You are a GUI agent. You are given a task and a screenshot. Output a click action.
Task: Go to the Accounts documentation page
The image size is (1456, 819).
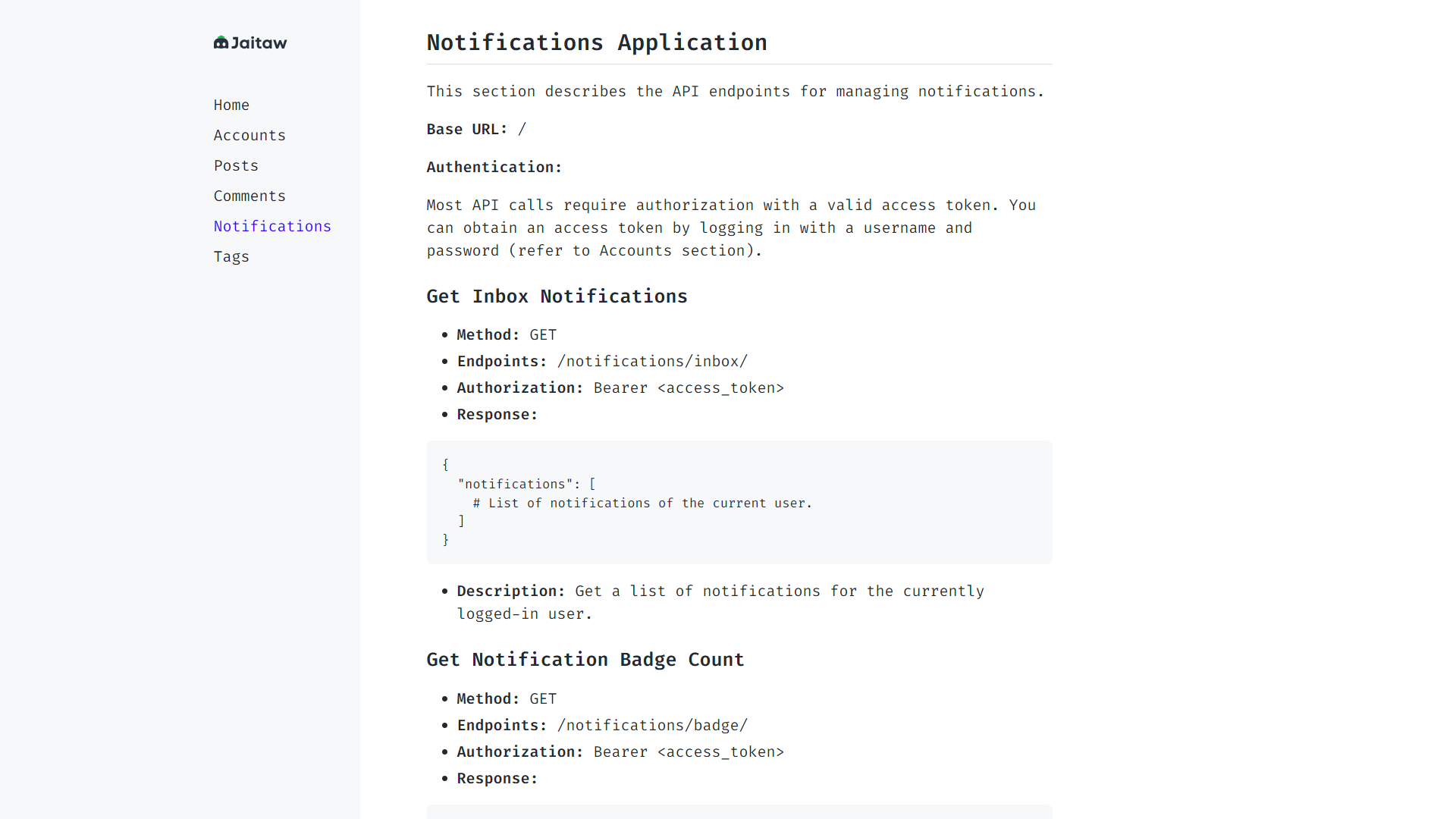(x=249, y=135)
